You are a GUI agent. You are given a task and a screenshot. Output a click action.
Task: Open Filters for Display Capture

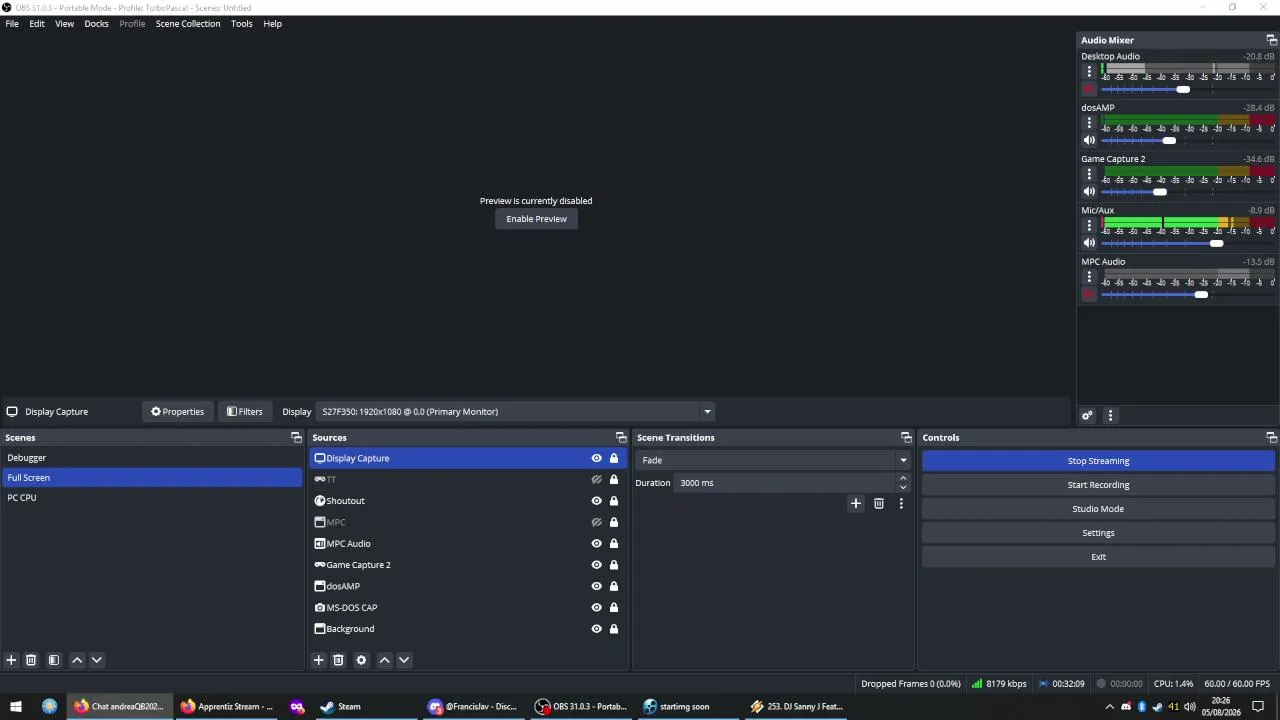click(245, 411)
